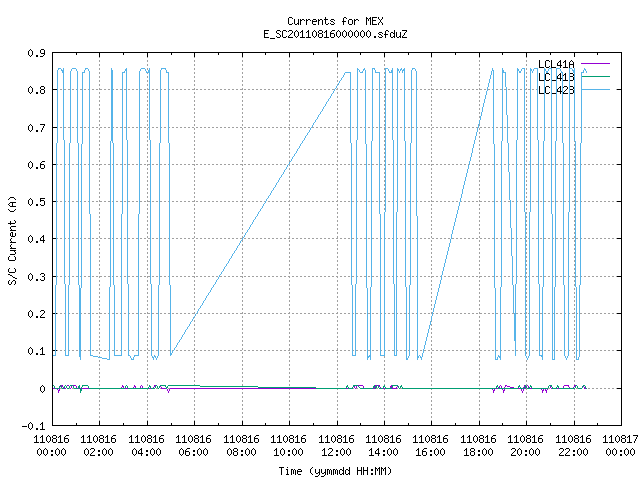This screenshot has width=640, height=480.
Task: Click the 0.4 y-axis tick label
Action: point(36,239)
